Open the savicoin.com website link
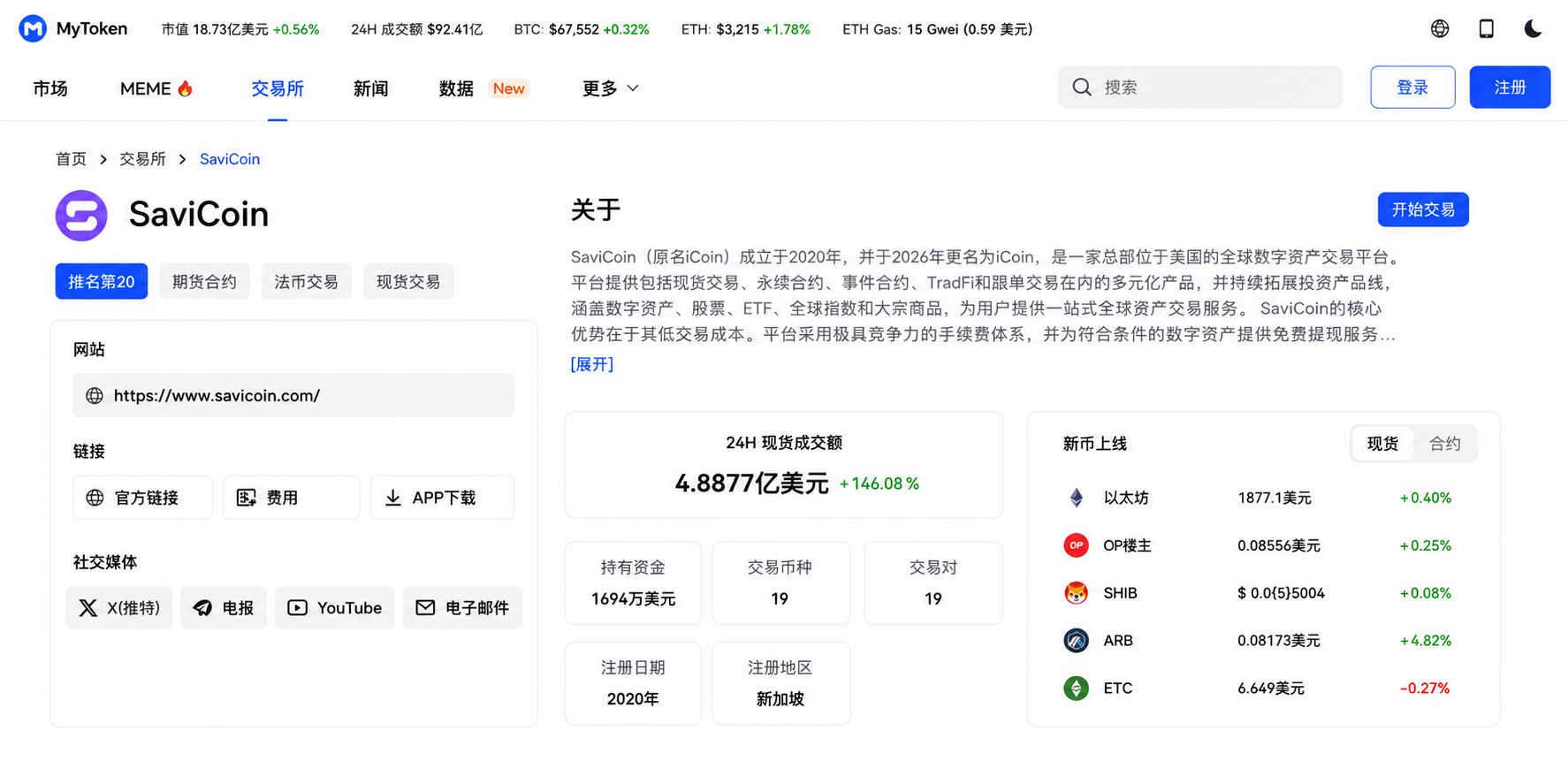Screen dimensions: 1568x784 (293, 396)
